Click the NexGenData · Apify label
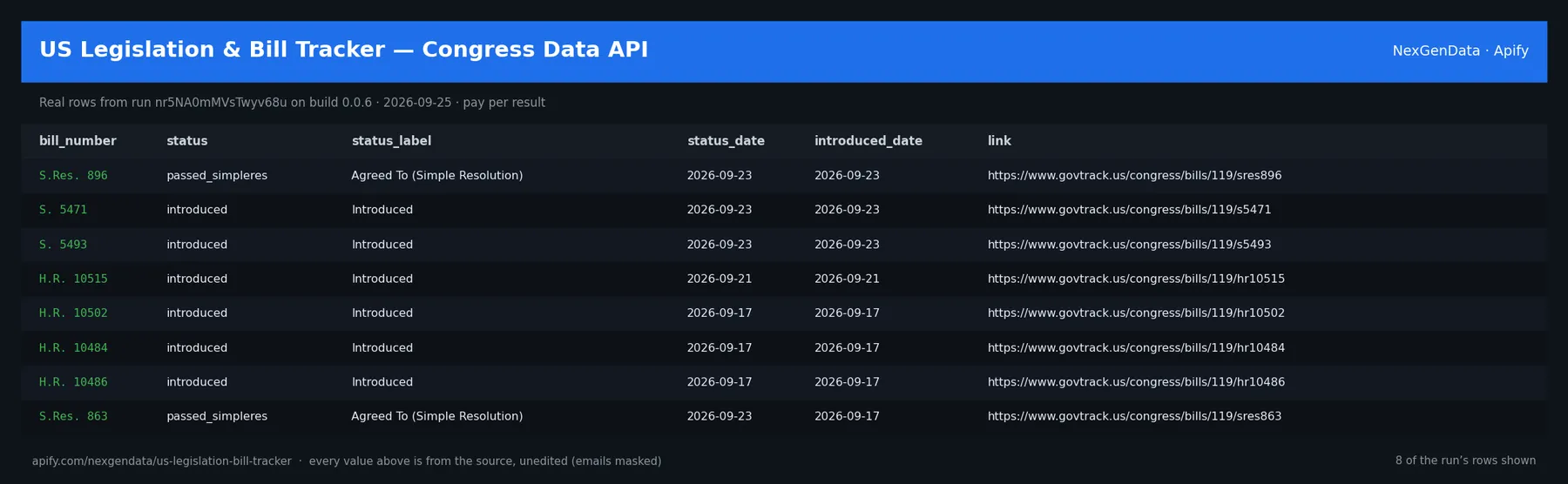Viewport: 1568px width, 484px height. [x=1460, y=50]
